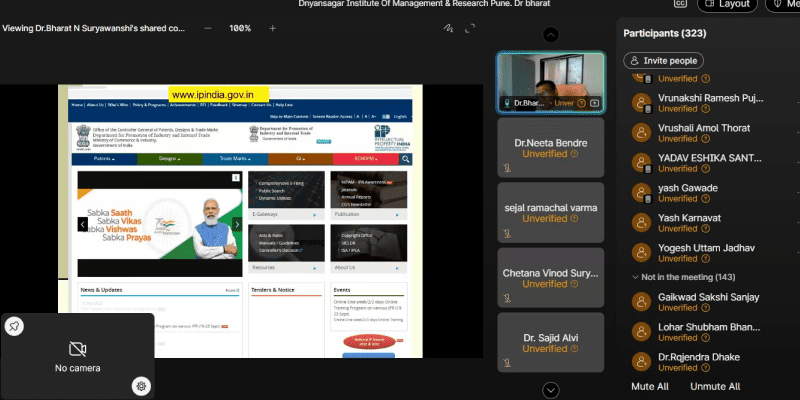Click News & Updates heading
Image resolution: width=800 pixels, height=400 pixels.
(101, 290)
